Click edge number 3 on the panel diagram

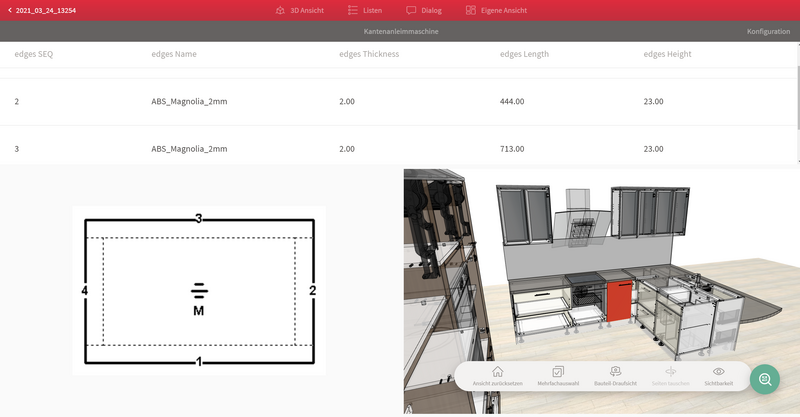199,218
